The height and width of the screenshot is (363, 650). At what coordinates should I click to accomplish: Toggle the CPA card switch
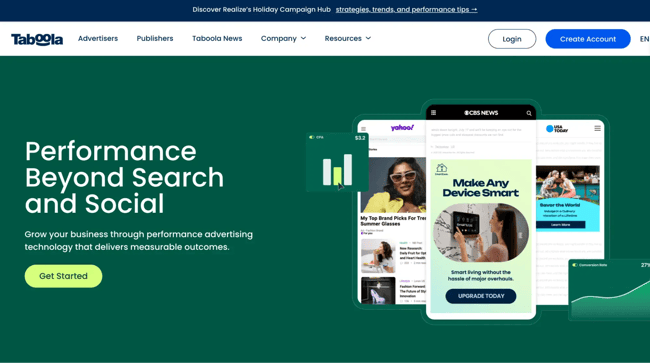[x=312, y=137]
